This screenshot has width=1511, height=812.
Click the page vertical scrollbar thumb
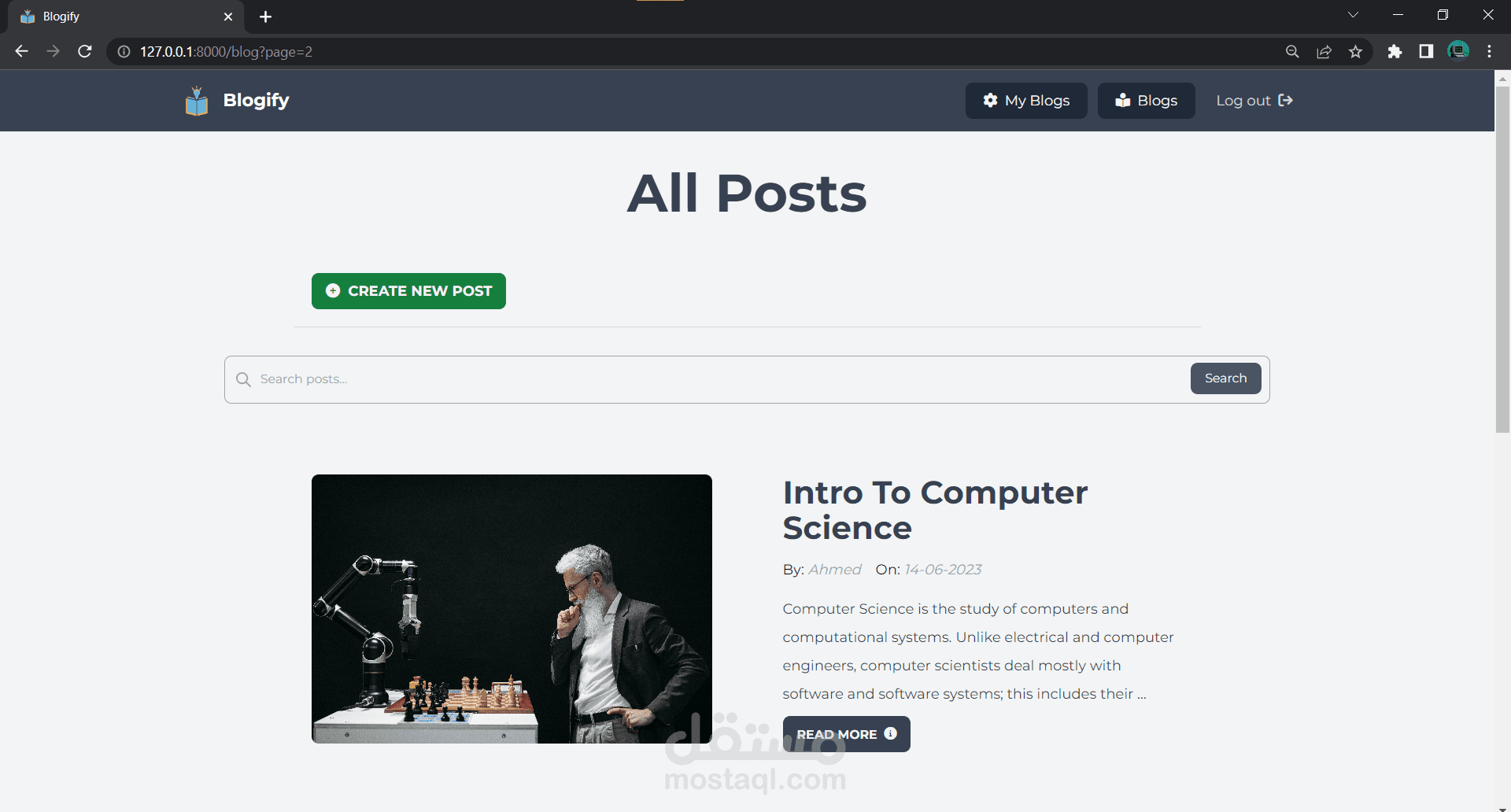(1502, 260)
